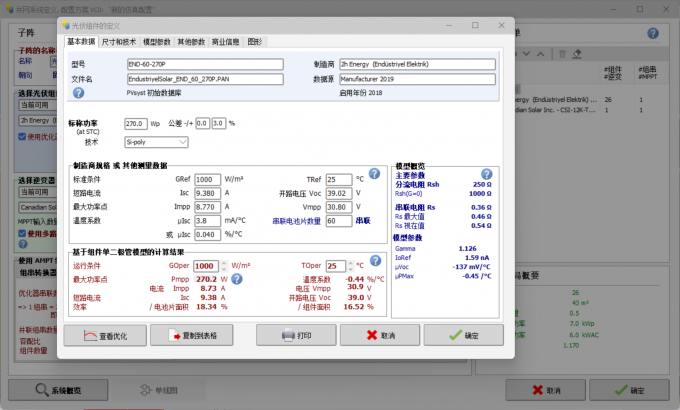Open 模型参数 tab

click(157, 42)
